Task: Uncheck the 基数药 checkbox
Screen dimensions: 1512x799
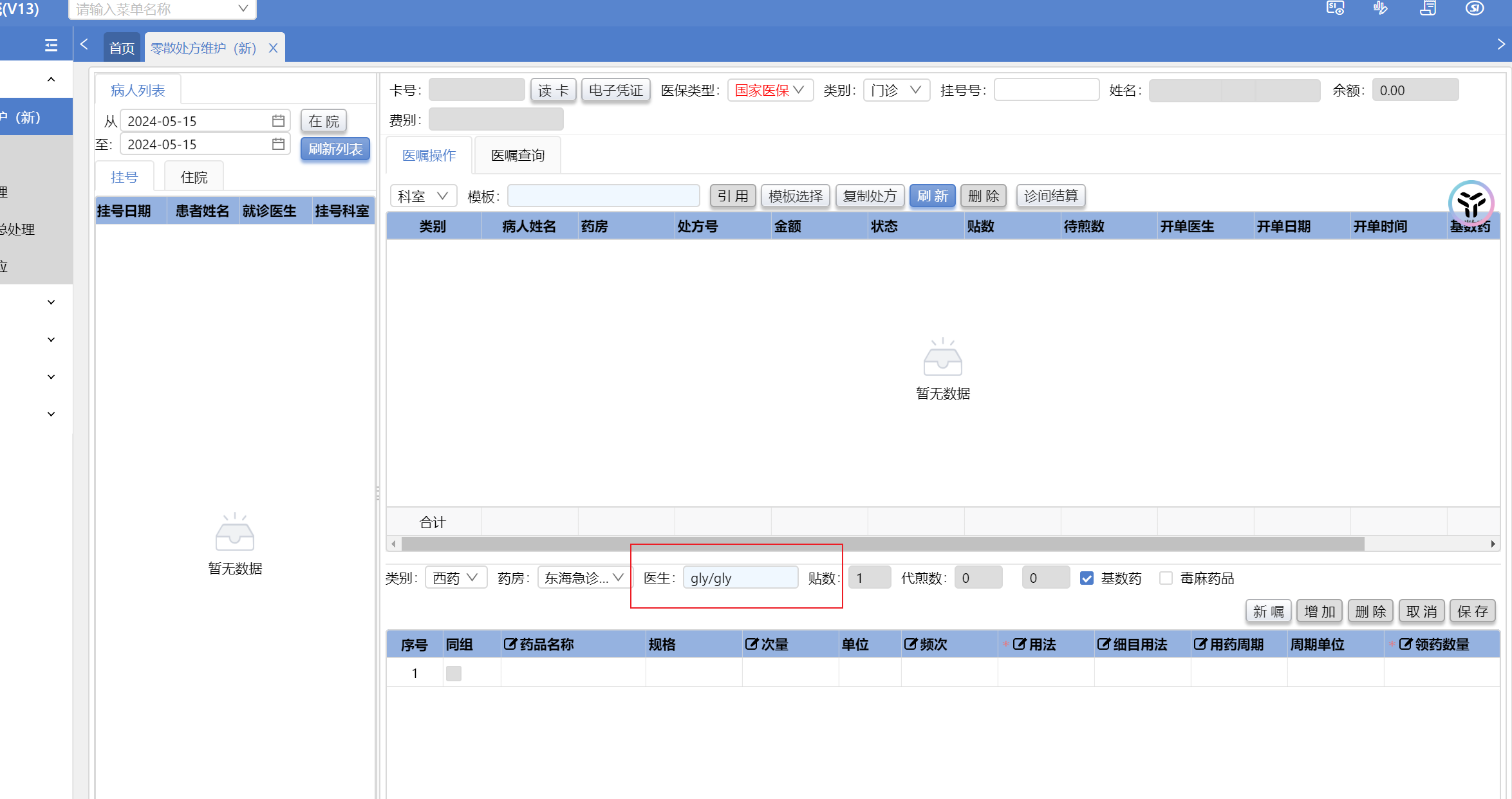Action: [x=1087, y=578]
